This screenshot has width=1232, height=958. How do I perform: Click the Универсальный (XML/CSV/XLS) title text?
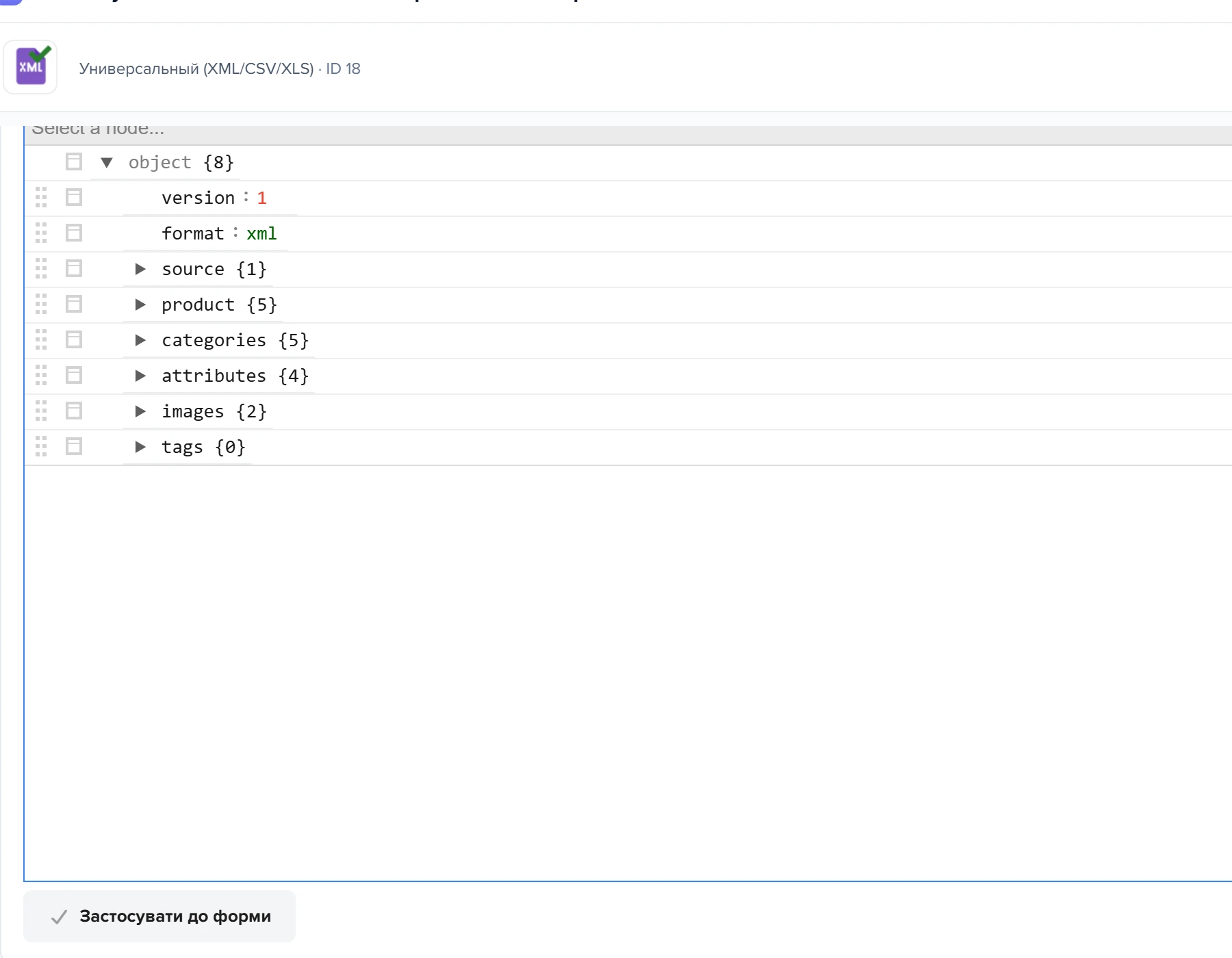(196, 69)
